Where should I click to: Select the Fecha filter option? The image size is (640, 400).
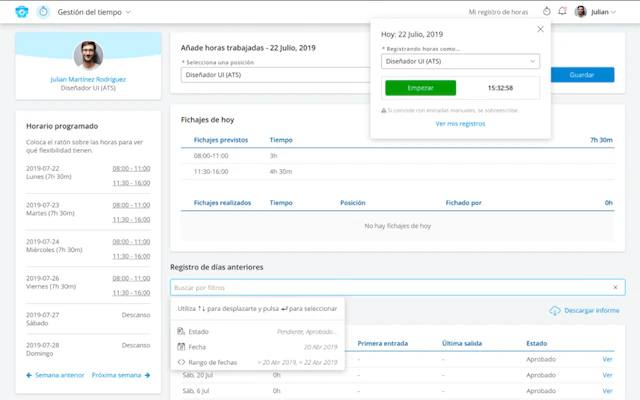point(258,347)
